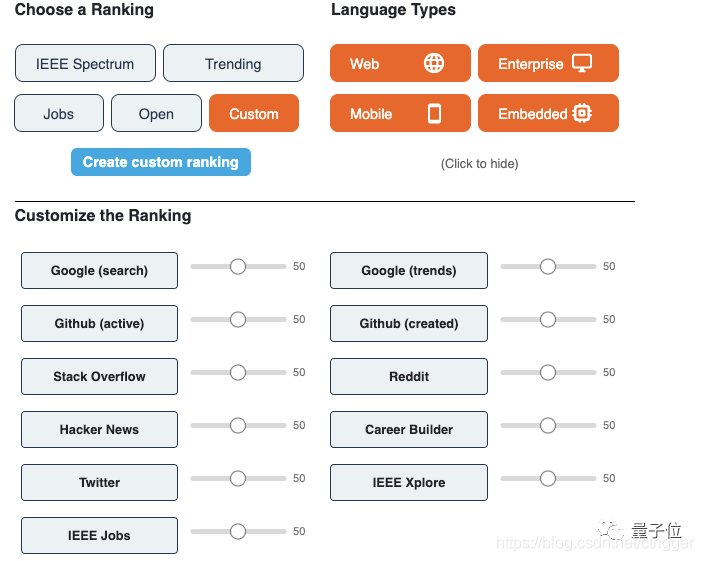Select the IEEE Spectrum ranking

pos(85,63)
